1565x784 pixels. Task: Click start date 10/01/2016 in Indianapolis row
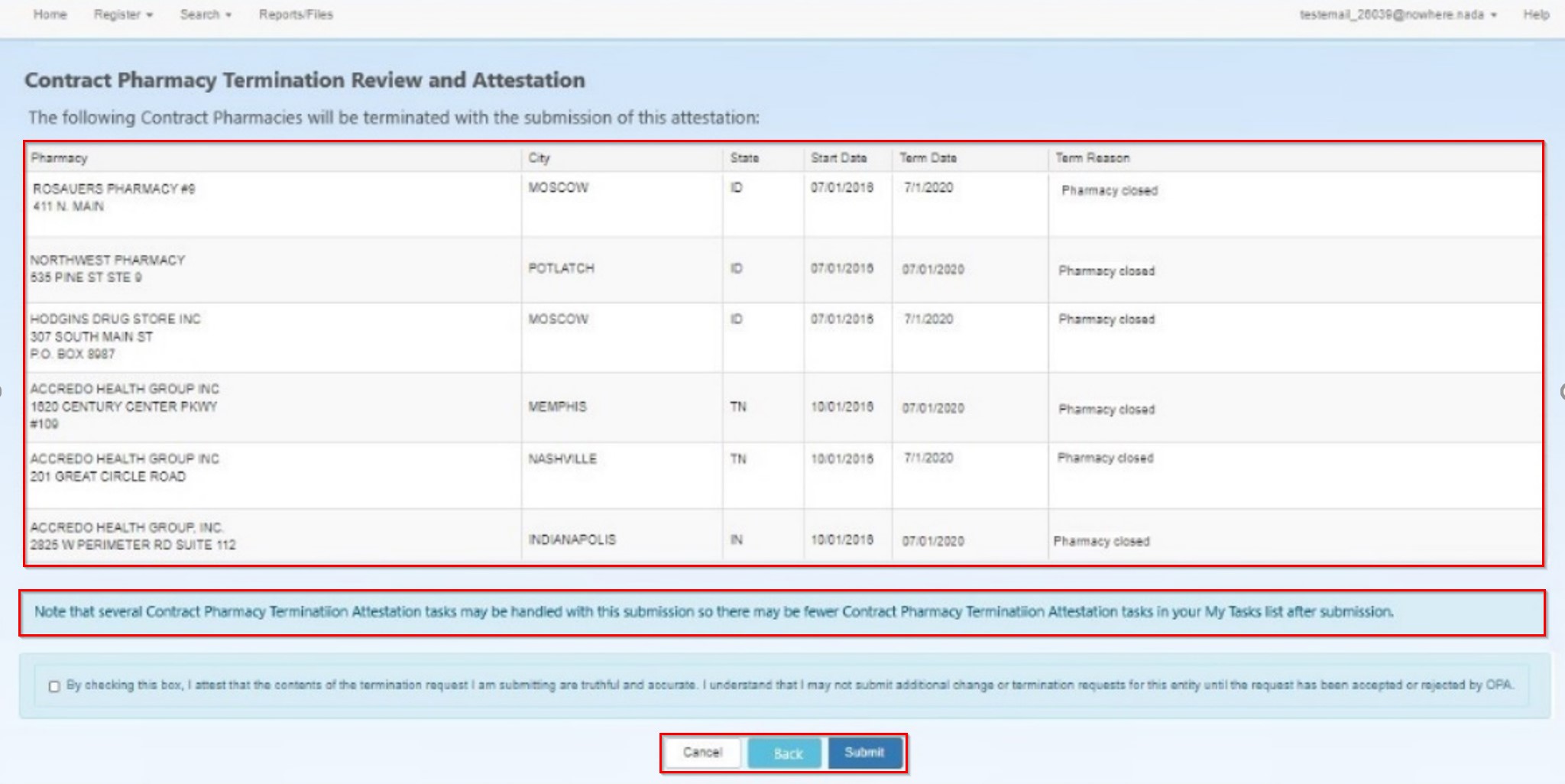point(842,539)
